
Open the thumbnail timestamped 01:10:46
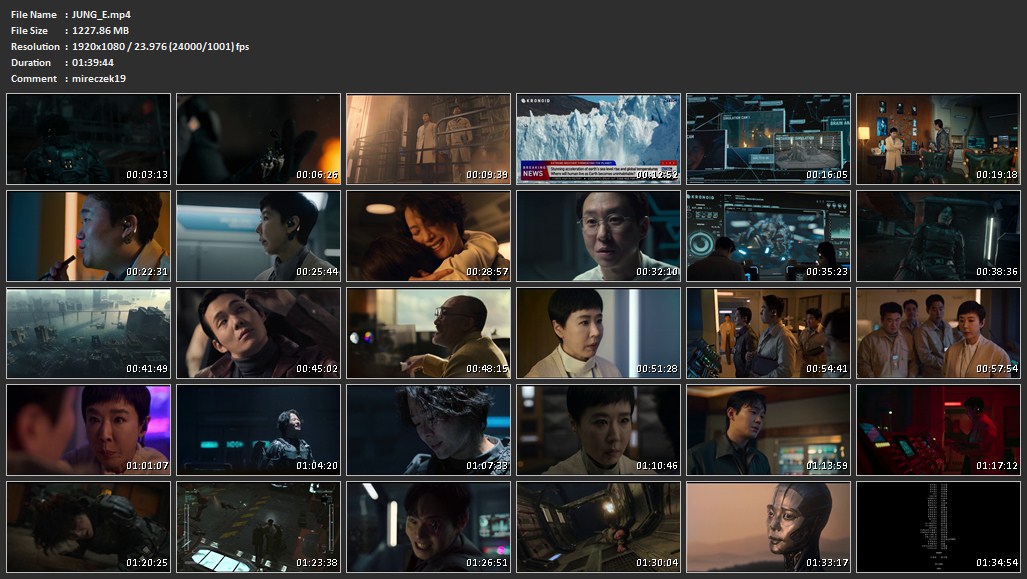coord(599,430)
